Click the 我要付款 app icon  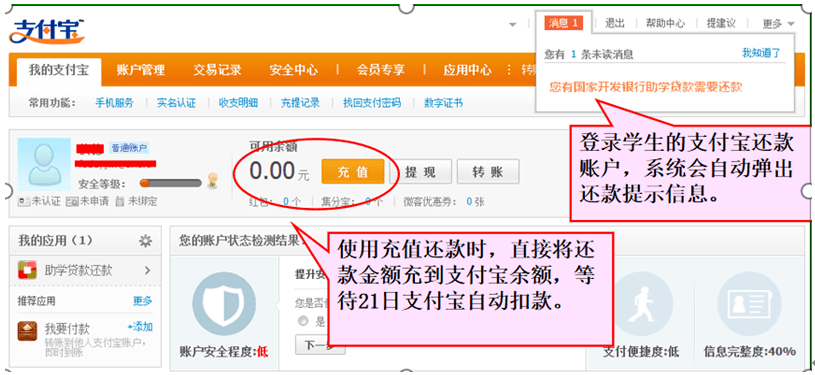point(27,331)
